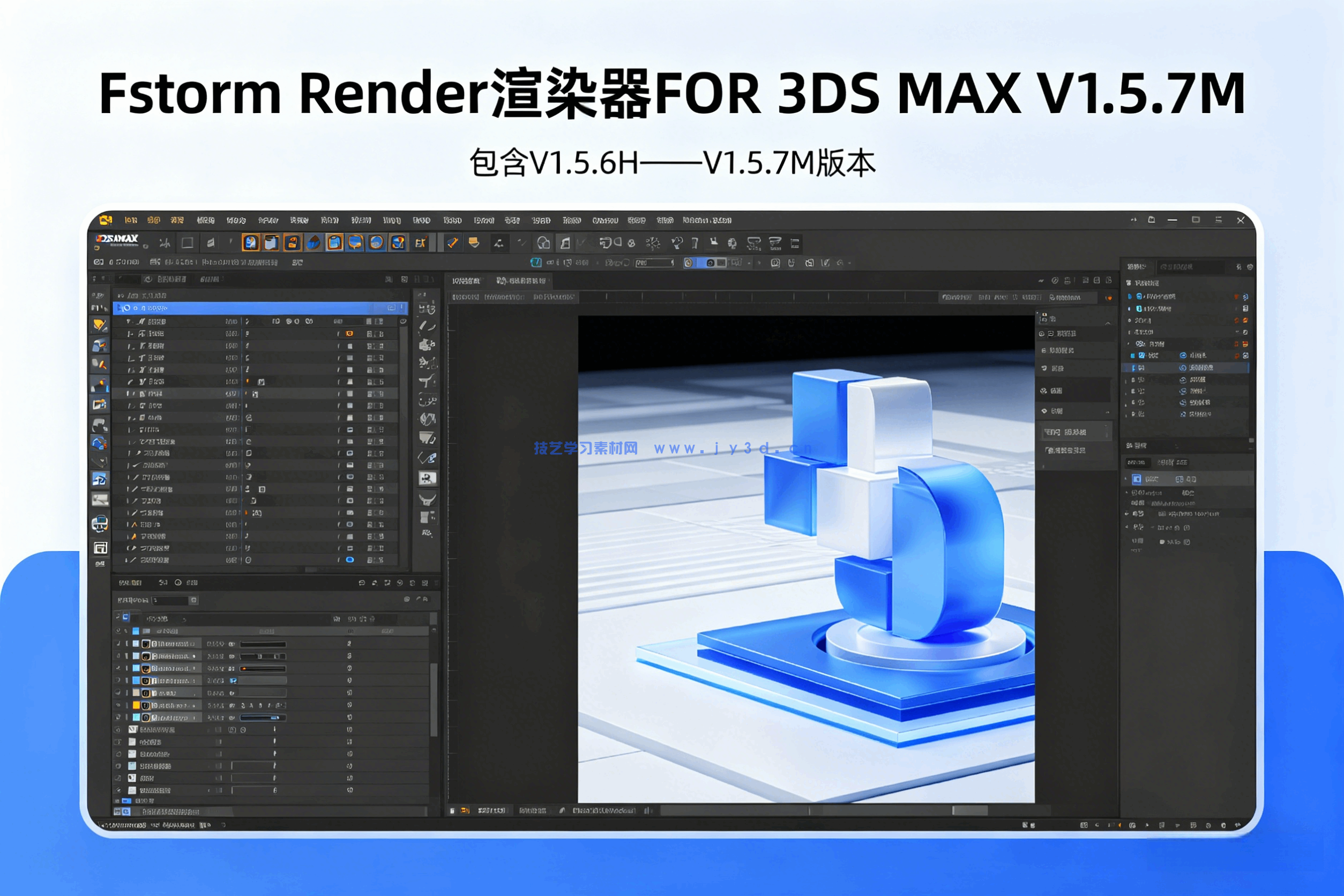Collapse the arrow on highlighted blue layer row
Viewport: 1344px width, 896px height.
(119, 308)
